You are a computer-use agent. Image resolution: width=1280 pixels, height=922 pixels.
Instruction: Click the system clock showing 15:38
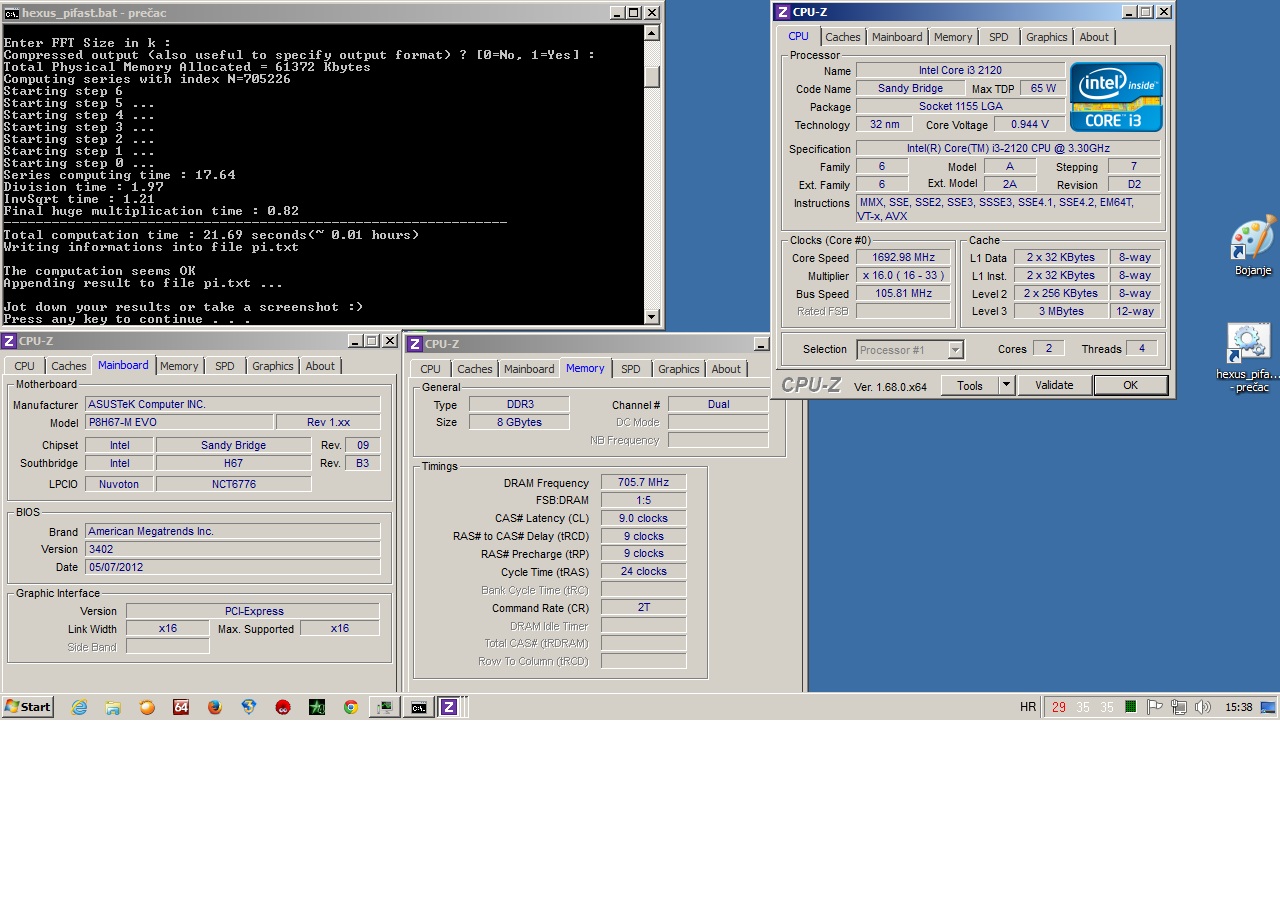point(1238,707)
